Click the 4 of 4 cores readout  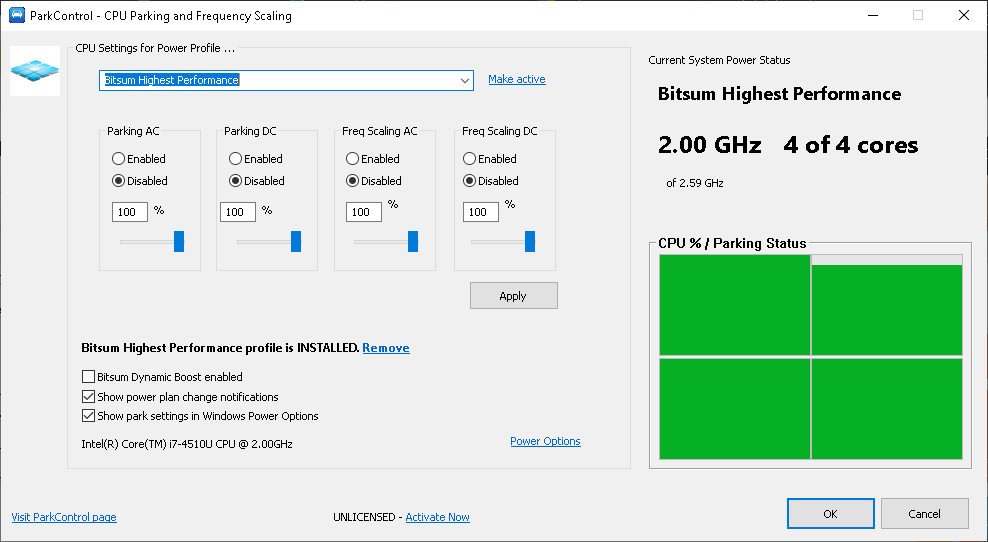click(851, 145)
